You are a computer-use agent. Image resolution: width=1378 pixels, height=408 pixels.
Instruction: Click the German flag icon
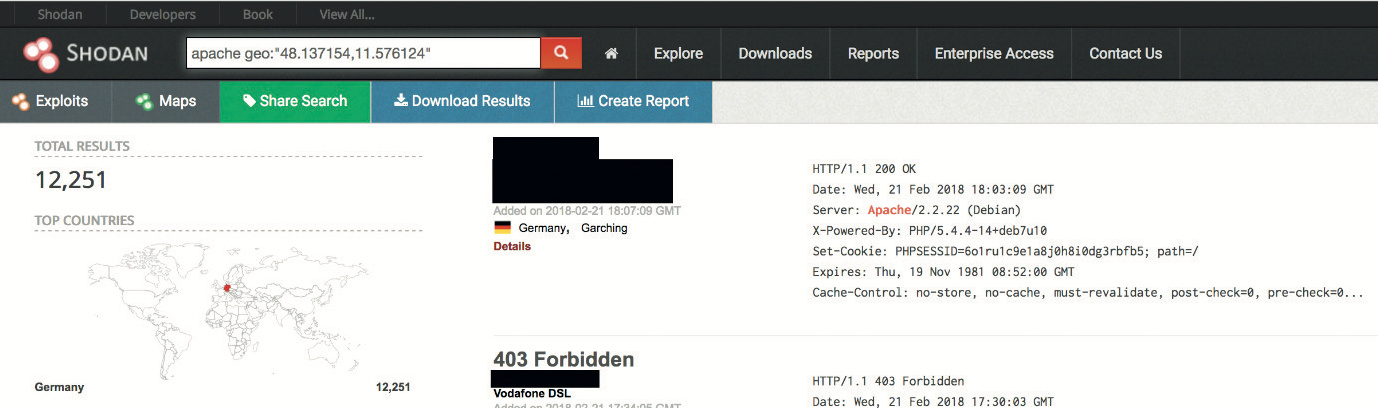tap(502, 228)
